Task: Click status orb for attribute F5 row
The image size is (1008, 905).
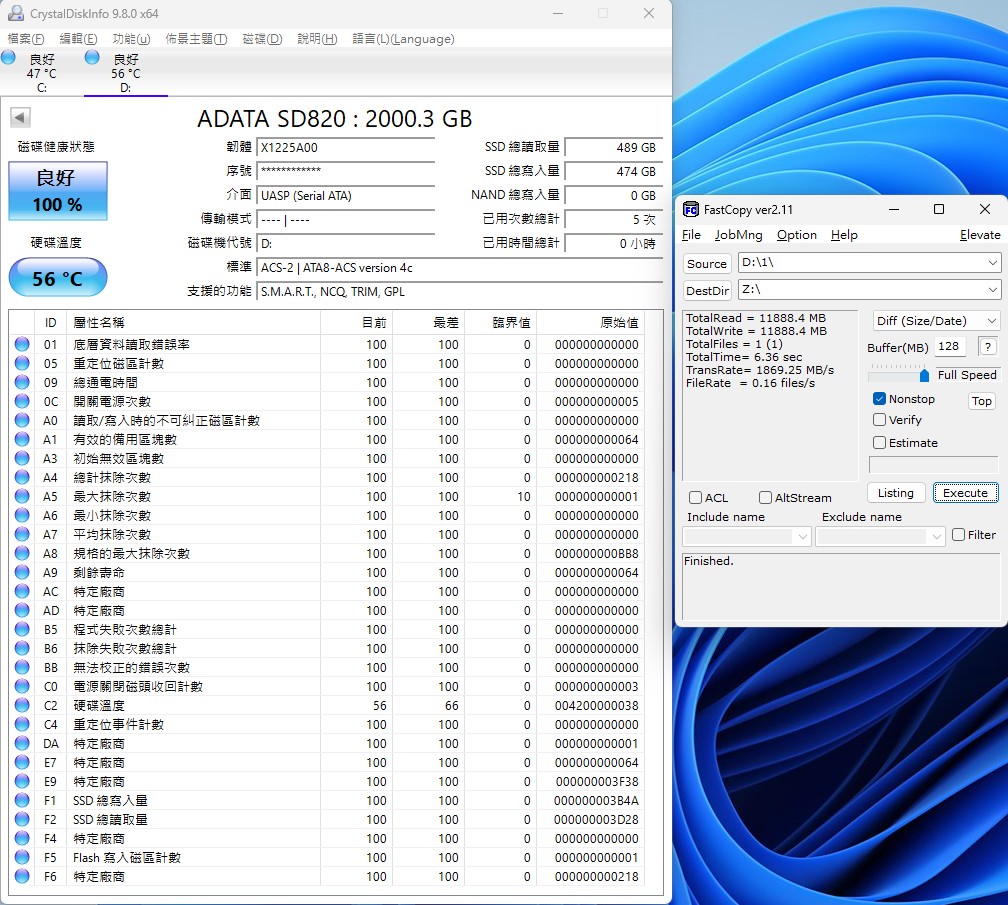Action: pos(22,857)
